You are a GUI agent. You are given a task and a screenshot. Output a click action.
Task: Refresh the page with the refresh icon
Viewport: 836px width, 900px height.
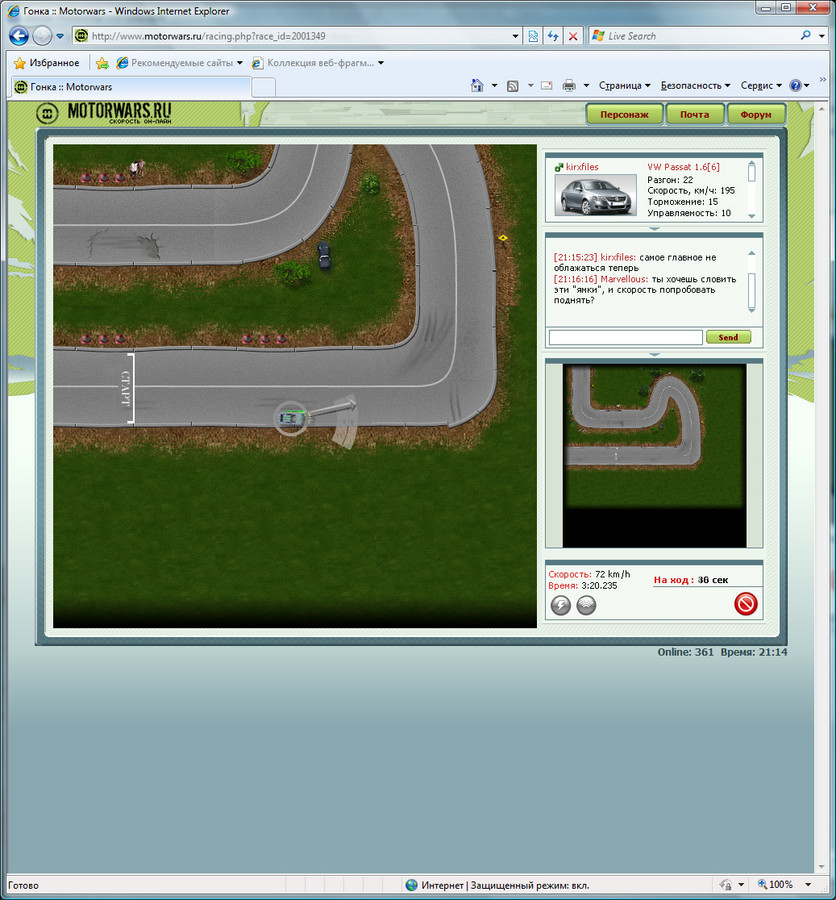[x=553, y=36]
